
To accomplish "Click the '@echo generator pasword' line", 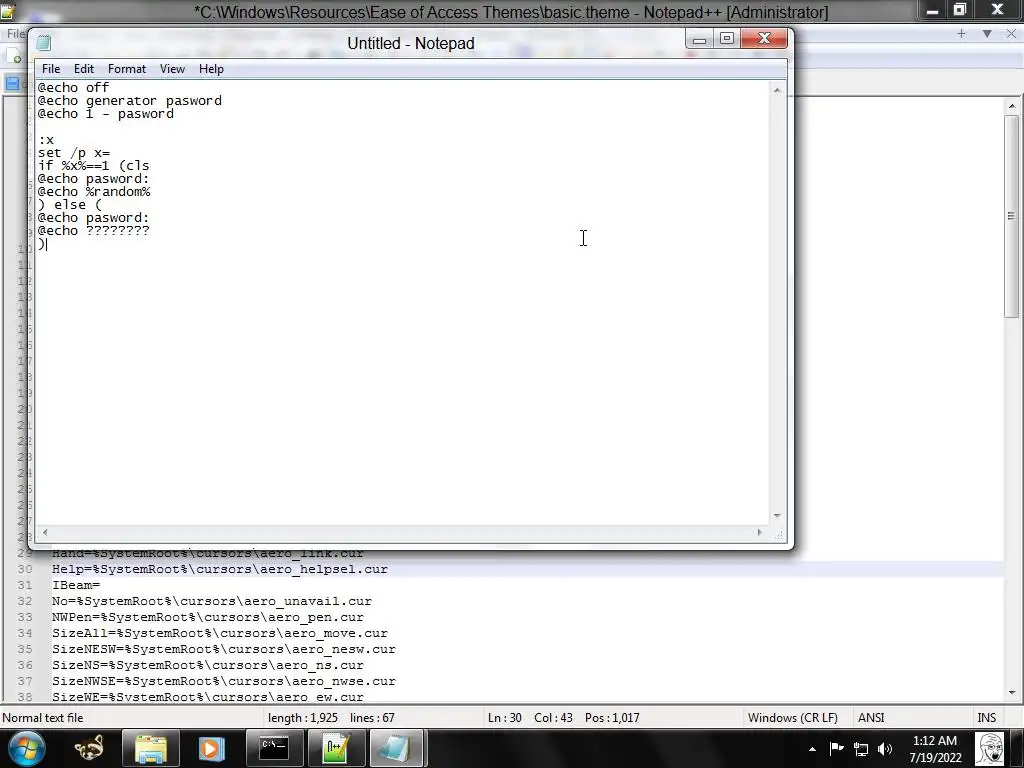I will click(x=129, y=101).
